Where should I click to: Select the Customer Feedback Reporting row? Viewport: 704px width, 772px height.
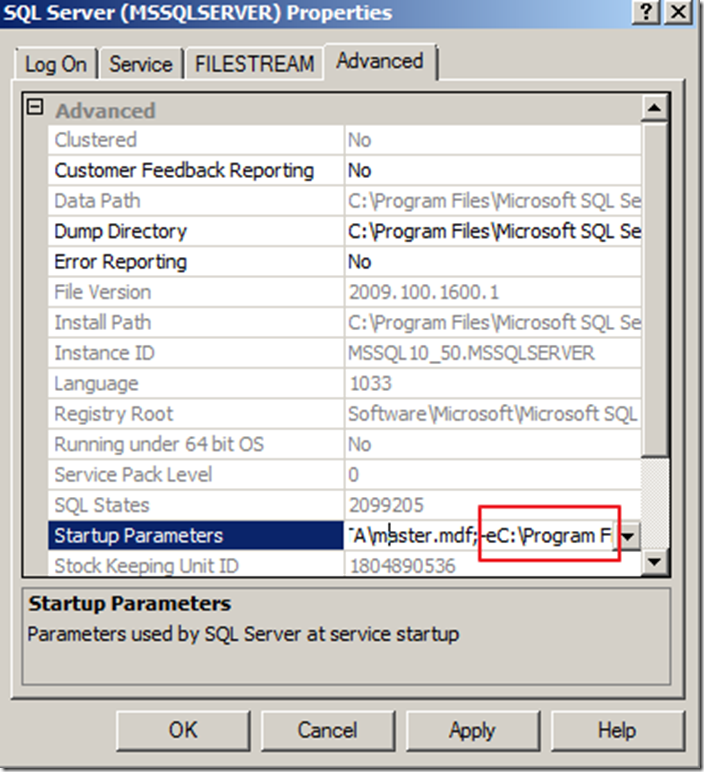(345, 170)
